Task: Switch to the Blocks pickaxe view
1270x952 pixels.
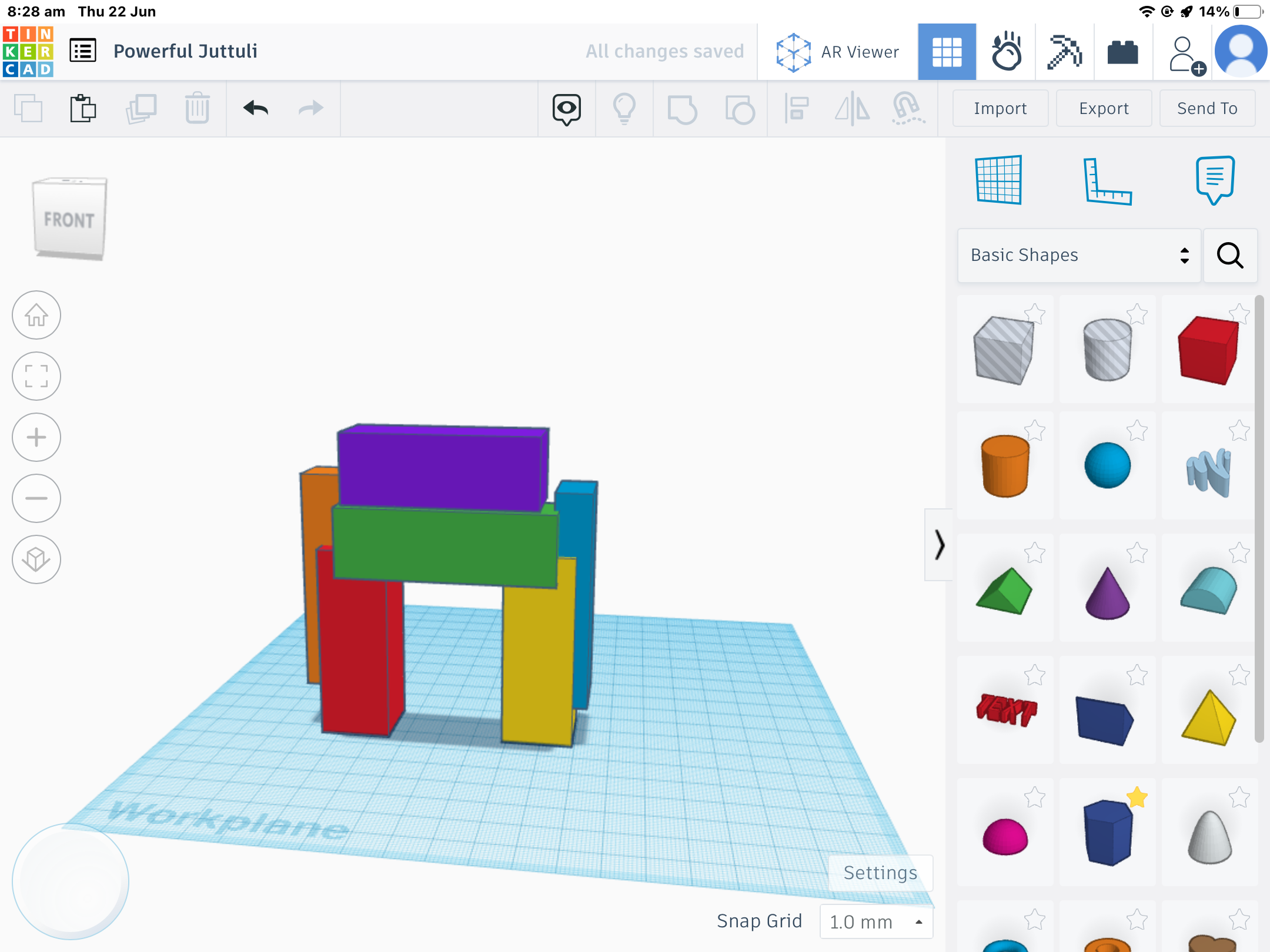Action: pyautogui.click(x=1065, y=52)
